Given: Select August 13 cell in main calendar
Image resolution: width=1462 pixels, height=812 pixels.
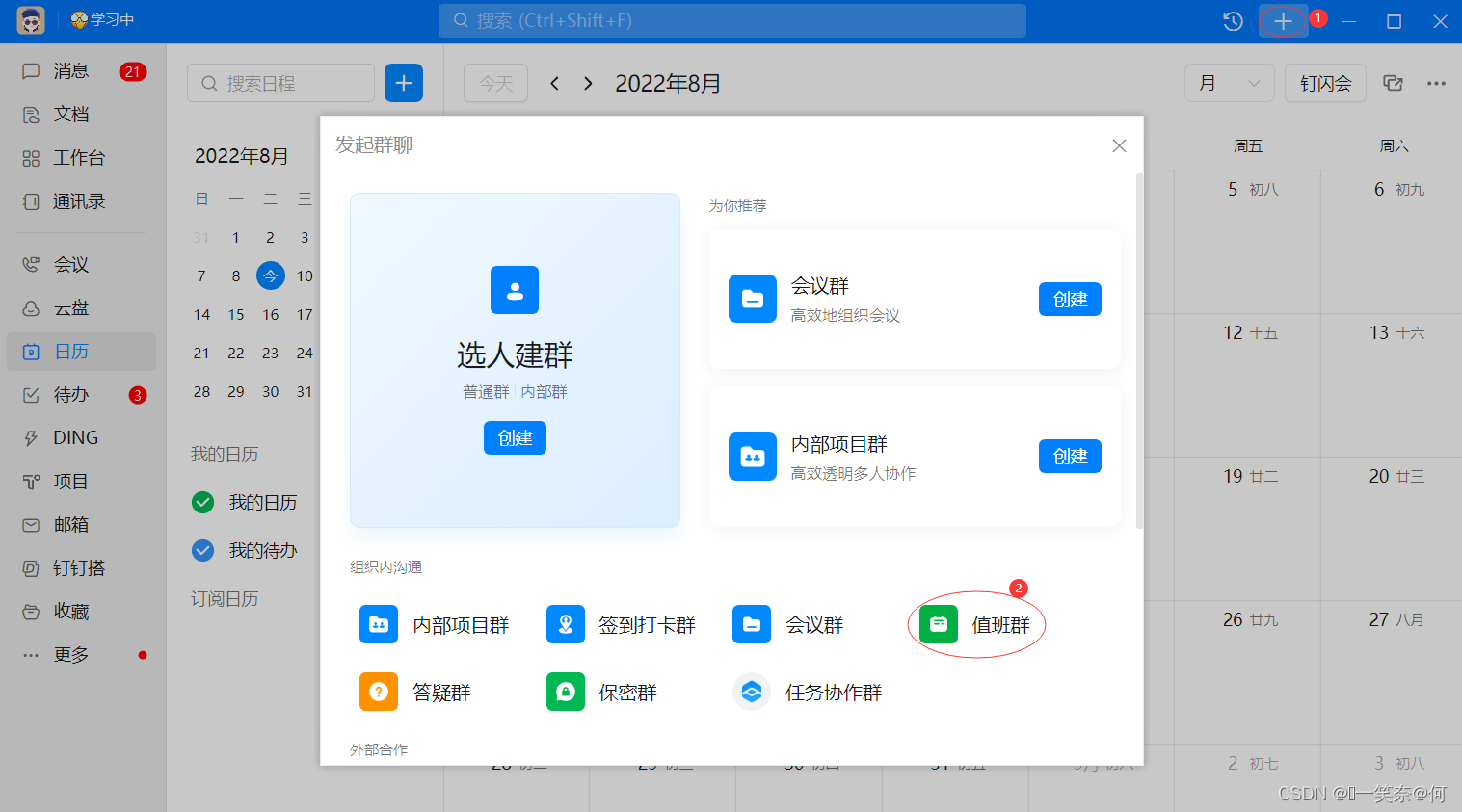Looking at the screenshot, I should [1393, 385].
